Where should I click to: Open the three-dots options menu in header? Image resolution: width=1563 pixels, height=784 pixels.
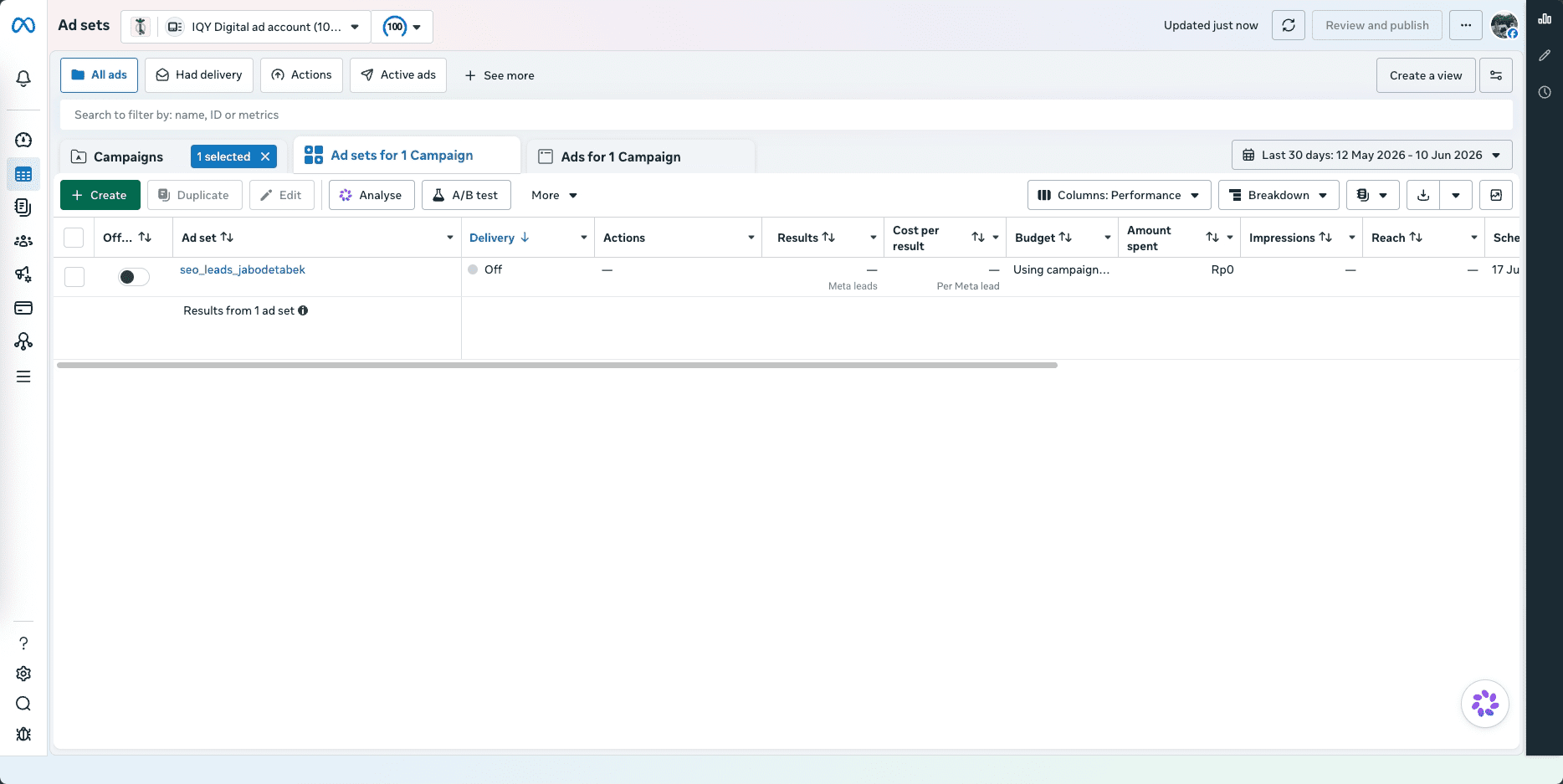click(1466, 25)
